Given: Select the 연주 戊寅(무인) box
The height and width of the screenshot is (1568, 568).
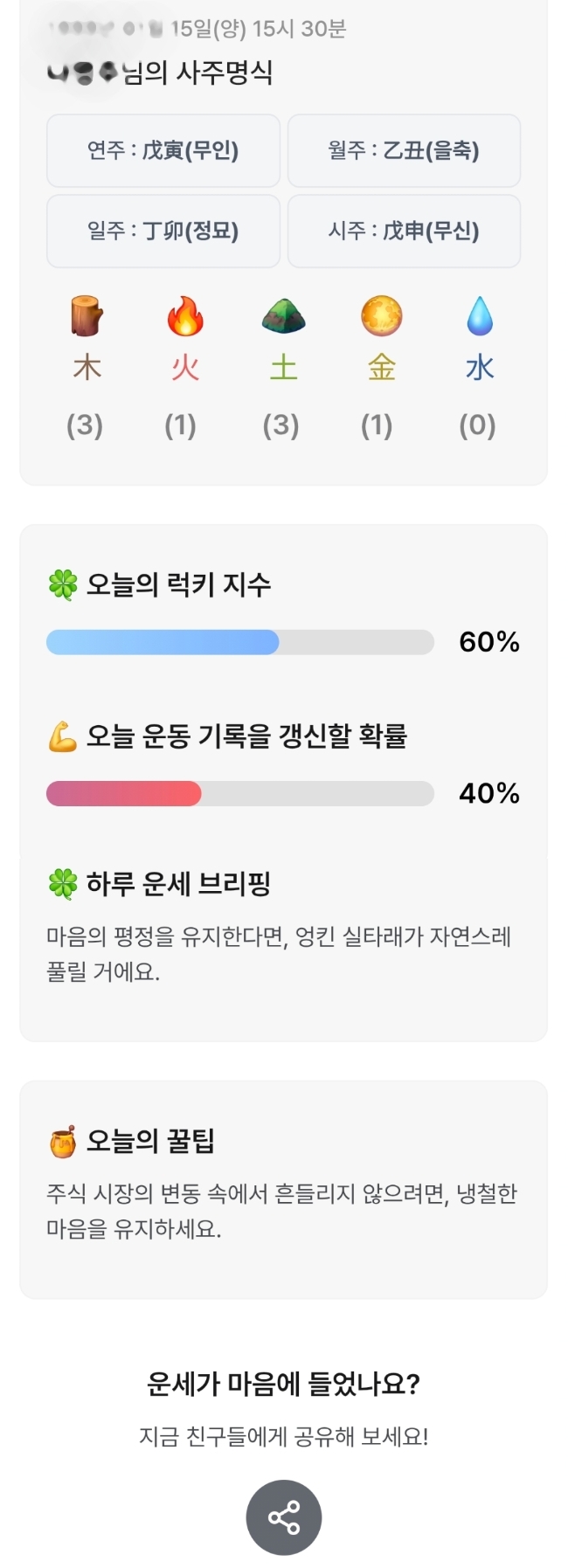Looking at the screenshot, I should (163, 150).
